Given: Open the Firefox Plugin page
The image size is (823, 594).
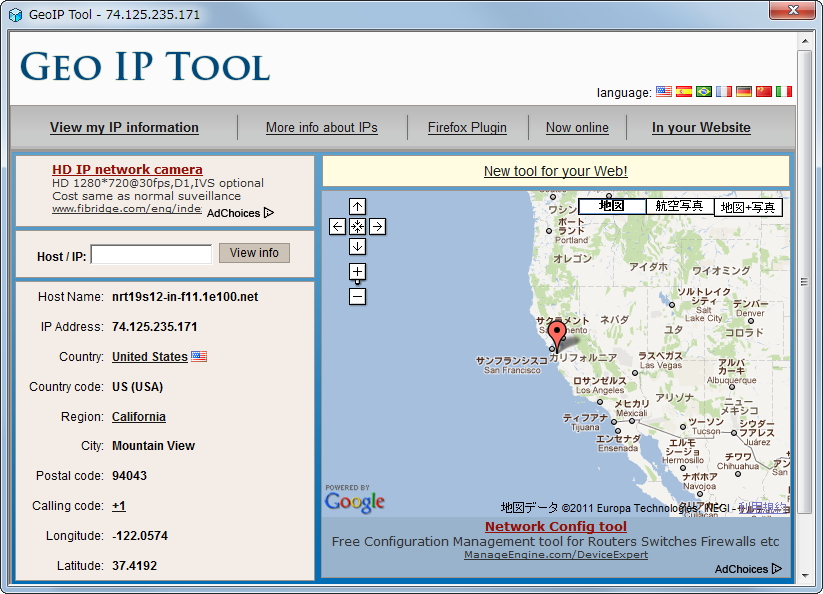Looking at the screenshot, I should 467,128.
